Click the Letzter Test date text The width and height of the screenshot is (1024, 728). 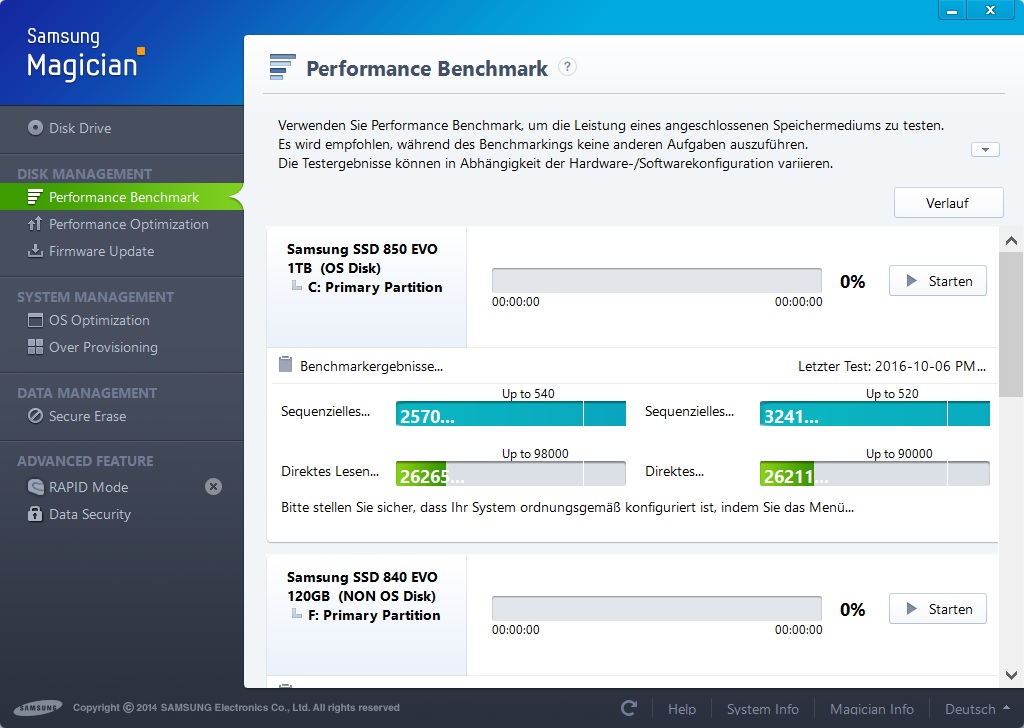click(x=892, y=366)
